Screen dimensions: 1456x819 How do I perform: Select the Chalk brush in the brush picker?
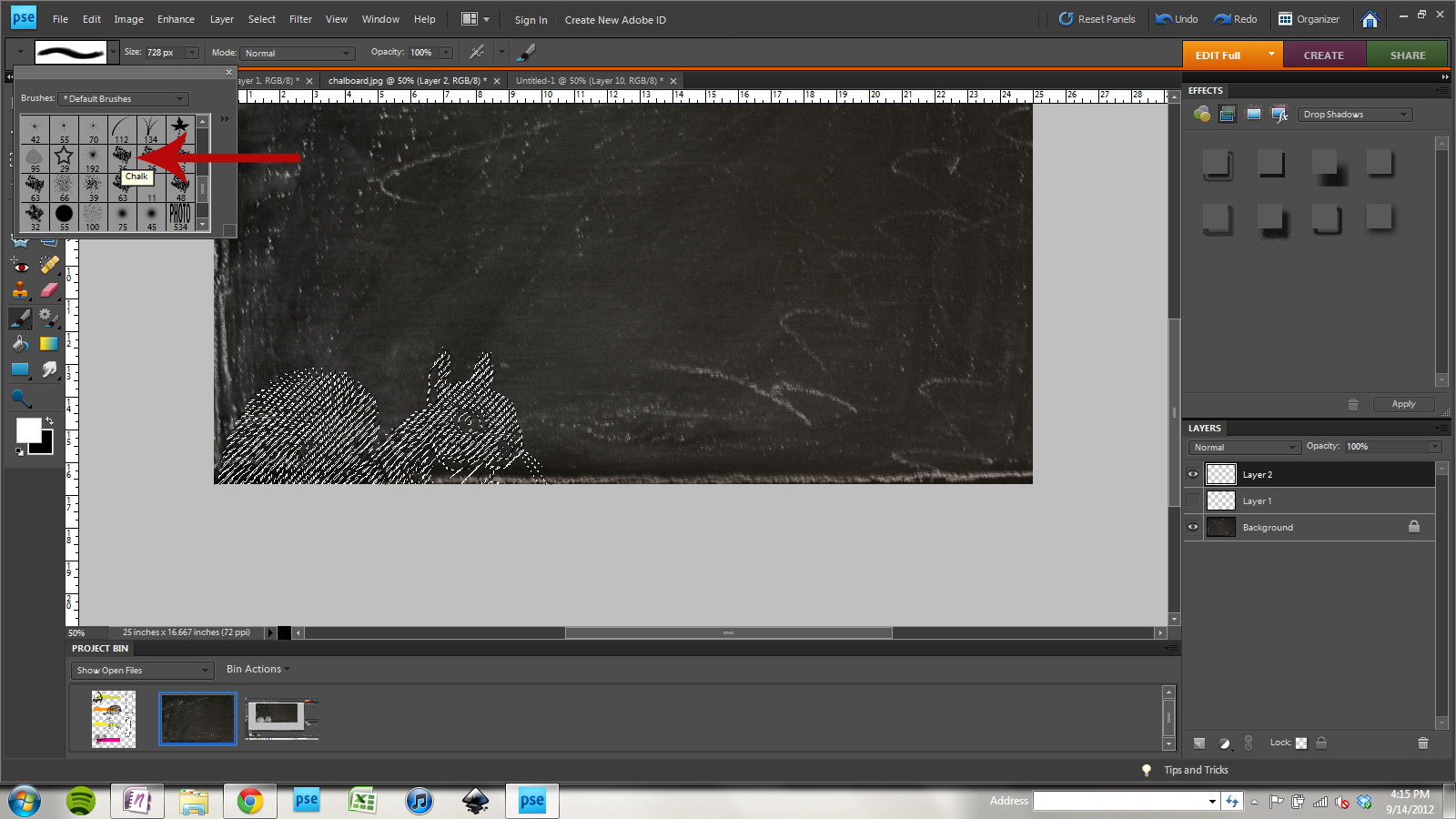coord(122,155)
